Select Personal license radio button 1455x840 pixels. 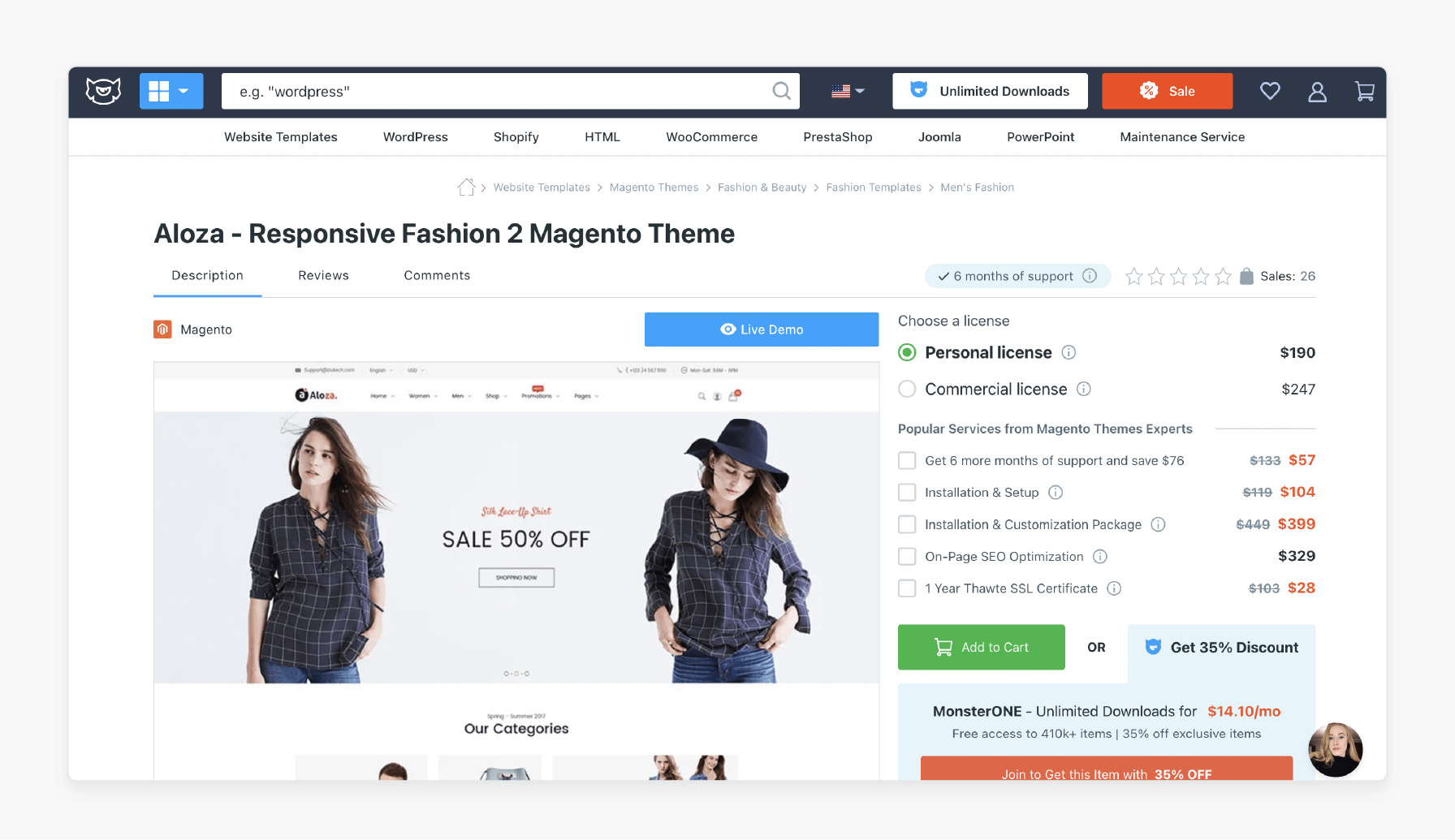pos(907,352)
